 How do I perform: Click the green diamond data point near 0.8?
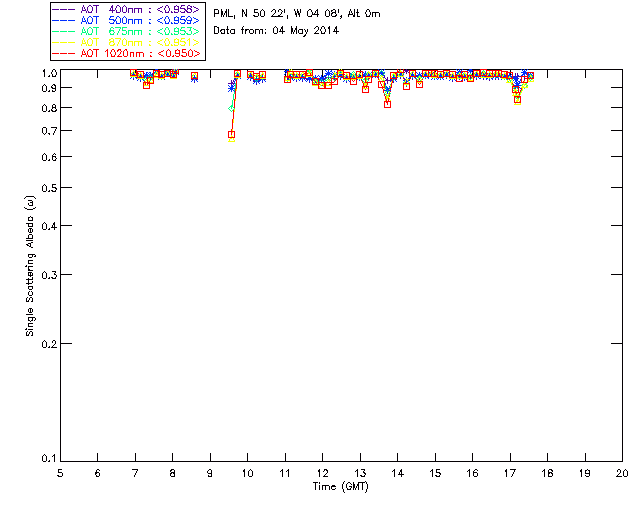pyautogui.click(x=231, y=108)
